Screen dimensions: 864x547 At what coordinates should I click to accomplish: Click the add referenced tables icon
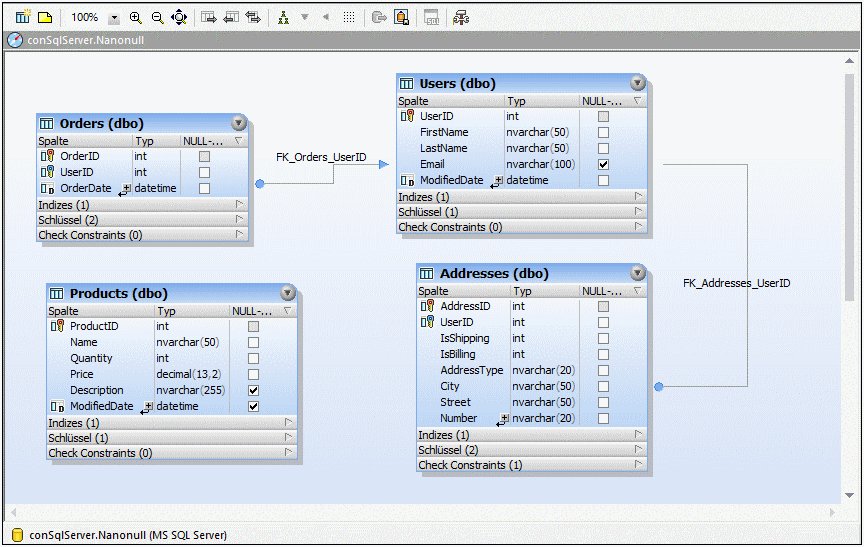[209, 18]
